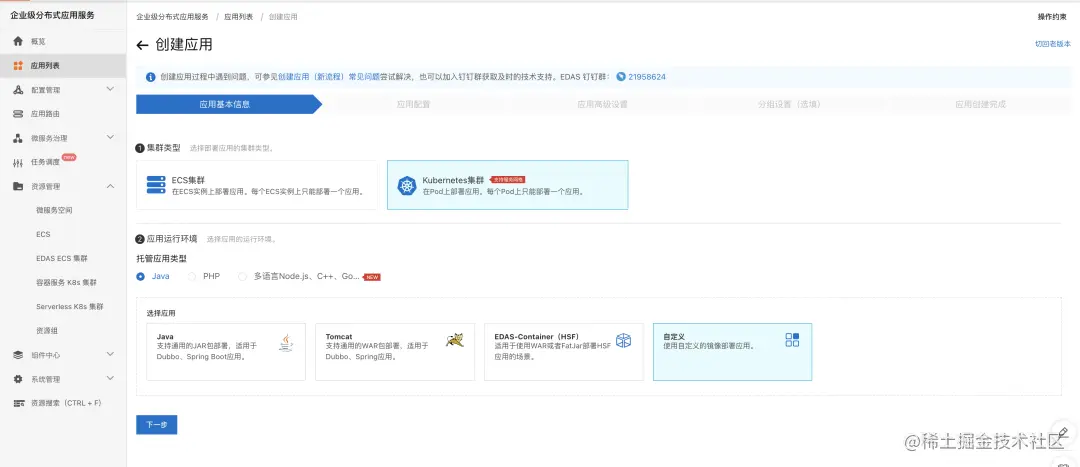The height and width of the screenshot is (467, 1080).
Task: Click the 配置管理 sidebar icon
Action: tap(18, 90)
